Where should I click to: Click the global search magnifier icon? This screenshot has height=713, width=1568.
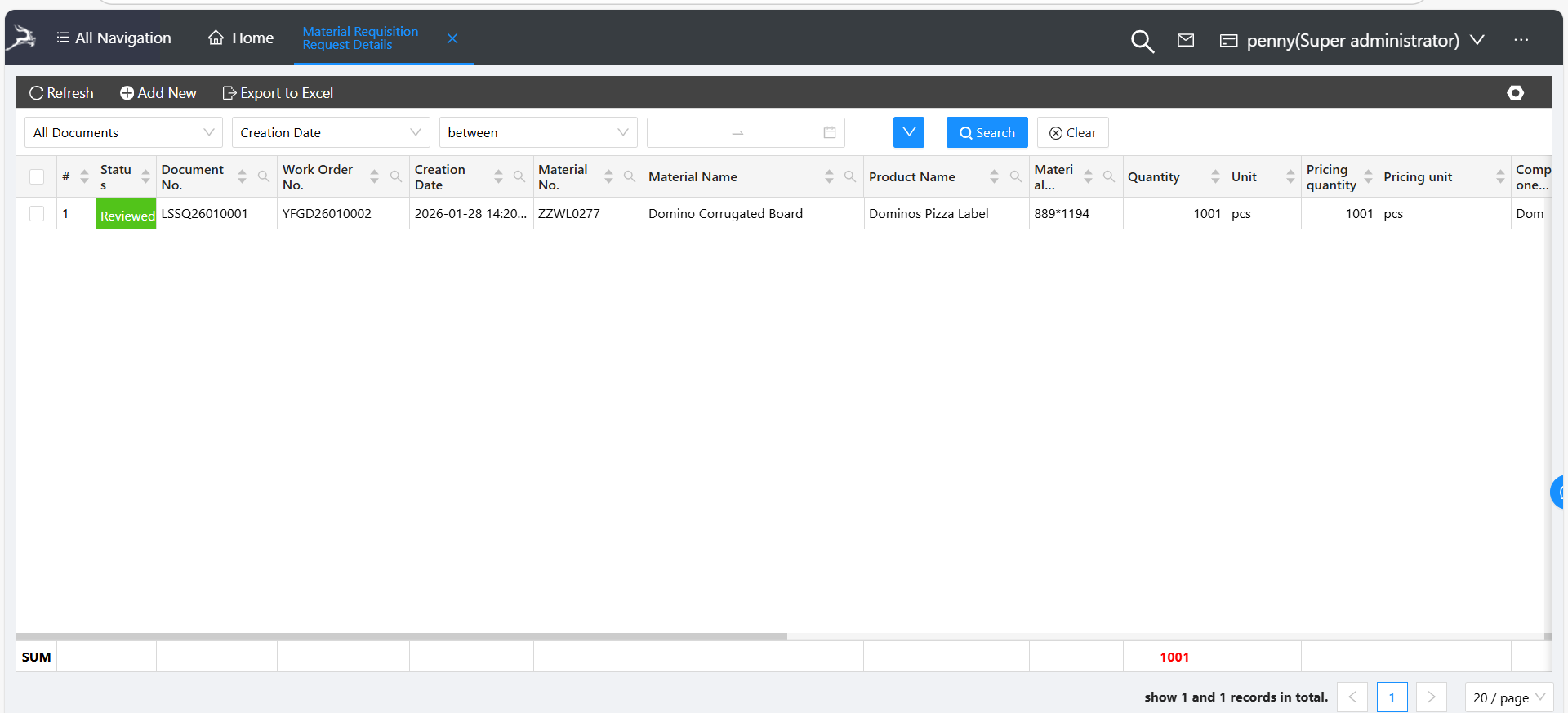click(1142, 41)
